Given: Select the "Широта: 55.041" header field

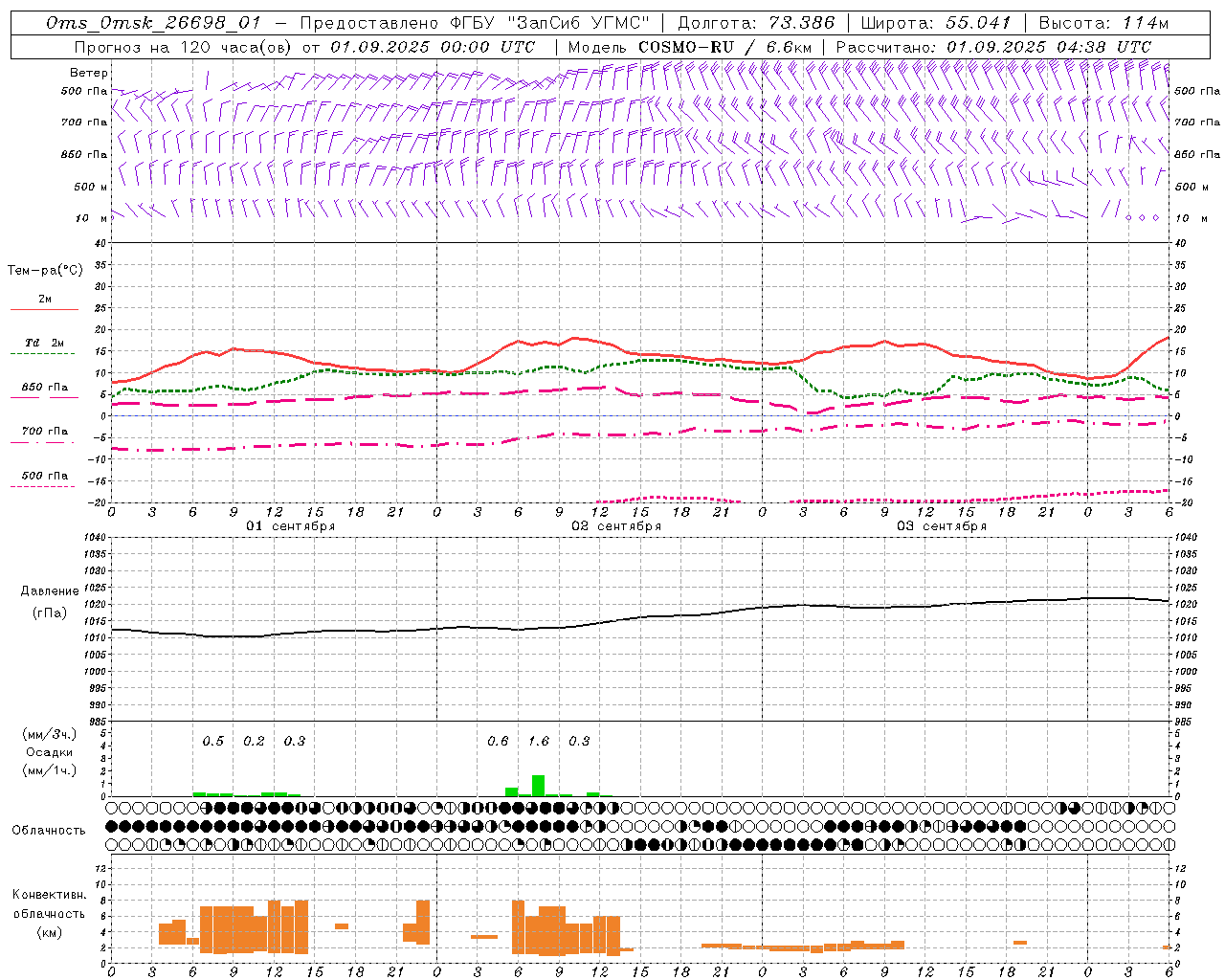Looking at the screenshot, I should pos(936,23).
